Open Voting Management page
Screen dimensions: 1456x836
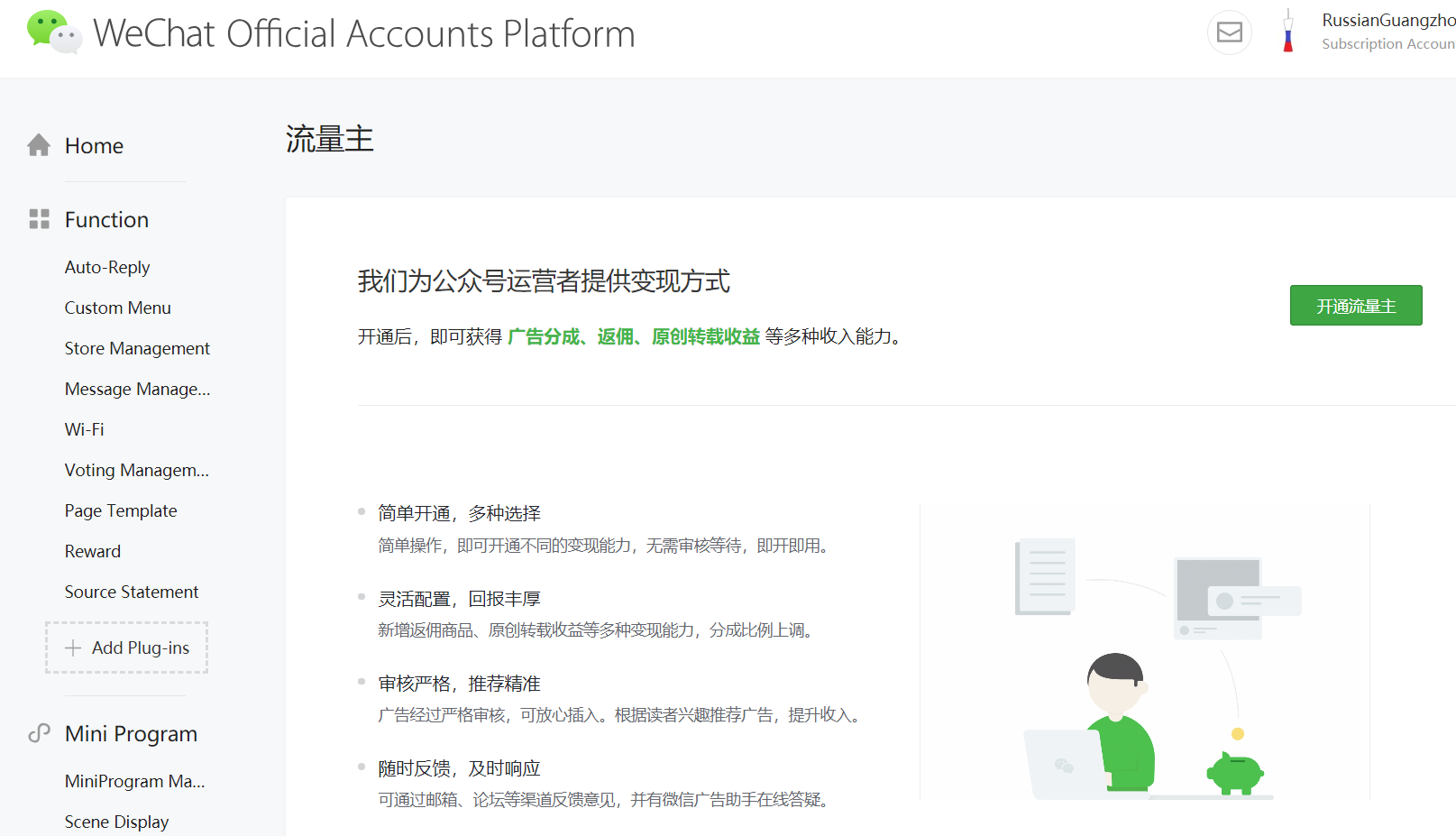click(x=136, y=470)
